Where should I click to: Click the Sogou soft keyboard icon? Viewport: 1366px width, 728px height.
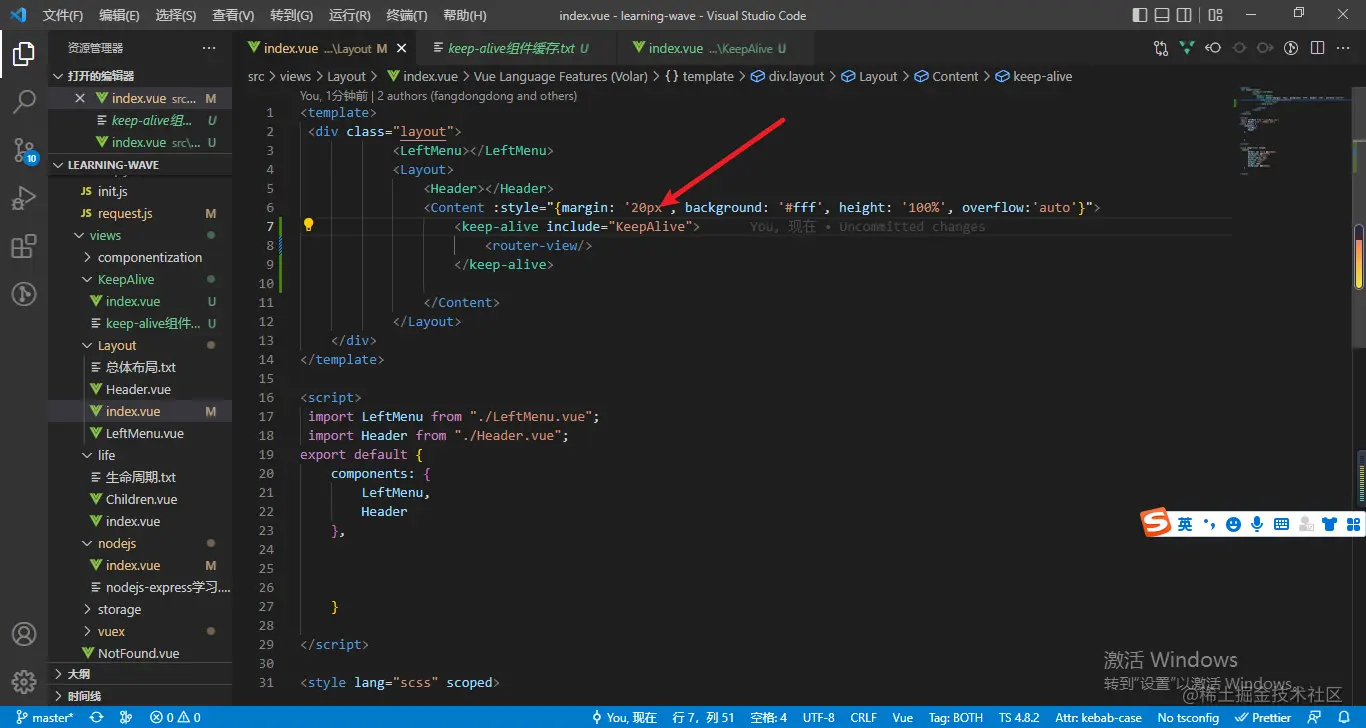click(x=1281, y=523)
